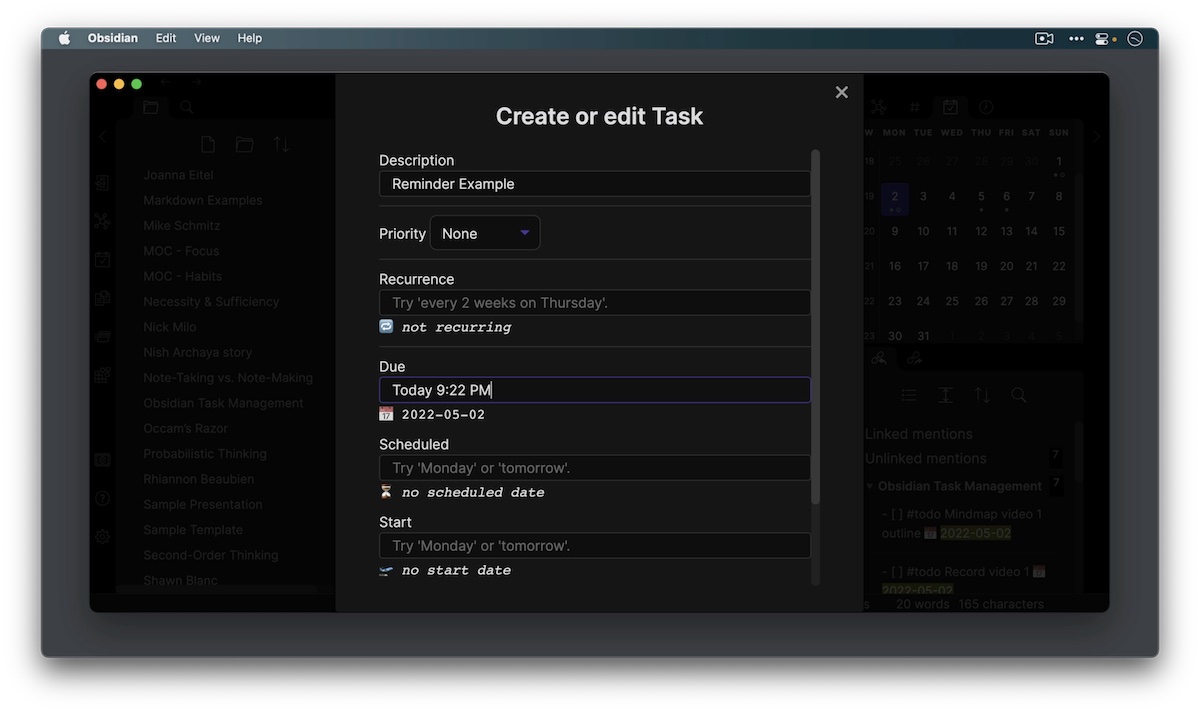Screen dimensions: 1200x712
Task: Open 'Mike Schmitz' note
Action: [182, 226]
